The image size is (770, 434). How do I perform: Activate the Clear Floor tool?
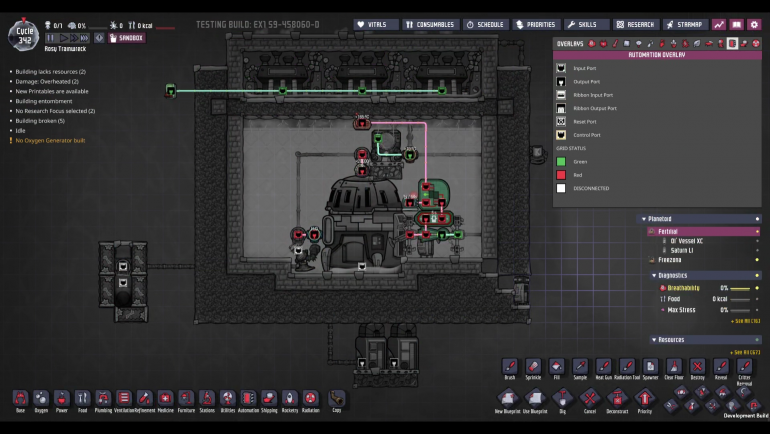pos(674,369)
